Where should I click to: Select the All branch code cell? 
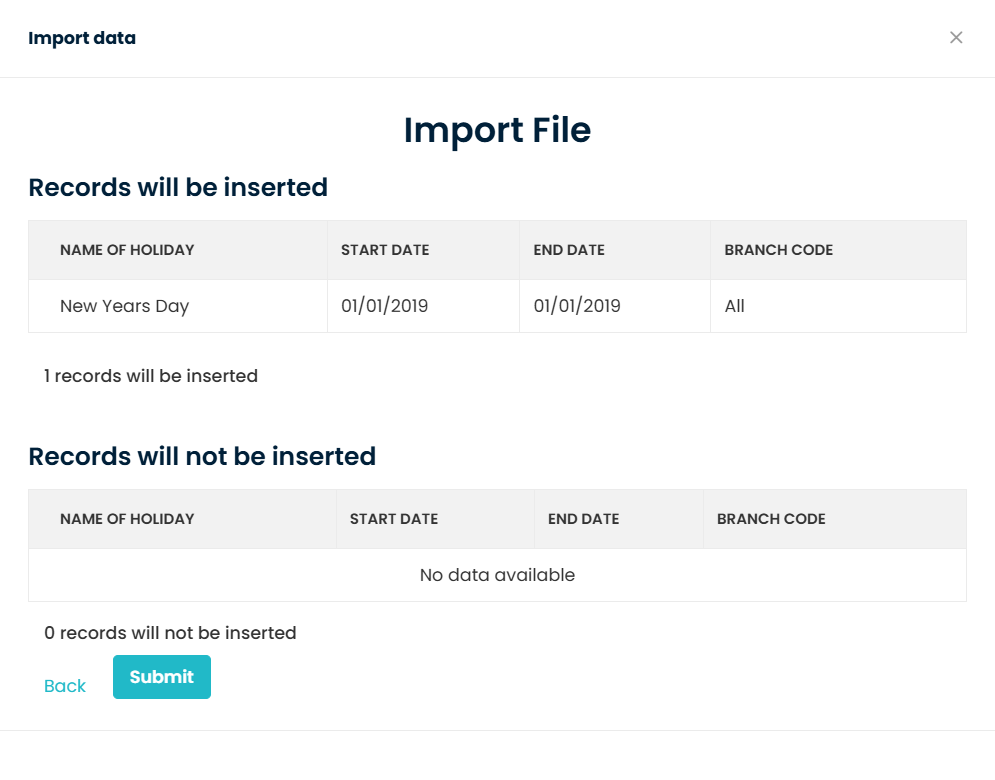click(x=735, y=306)
